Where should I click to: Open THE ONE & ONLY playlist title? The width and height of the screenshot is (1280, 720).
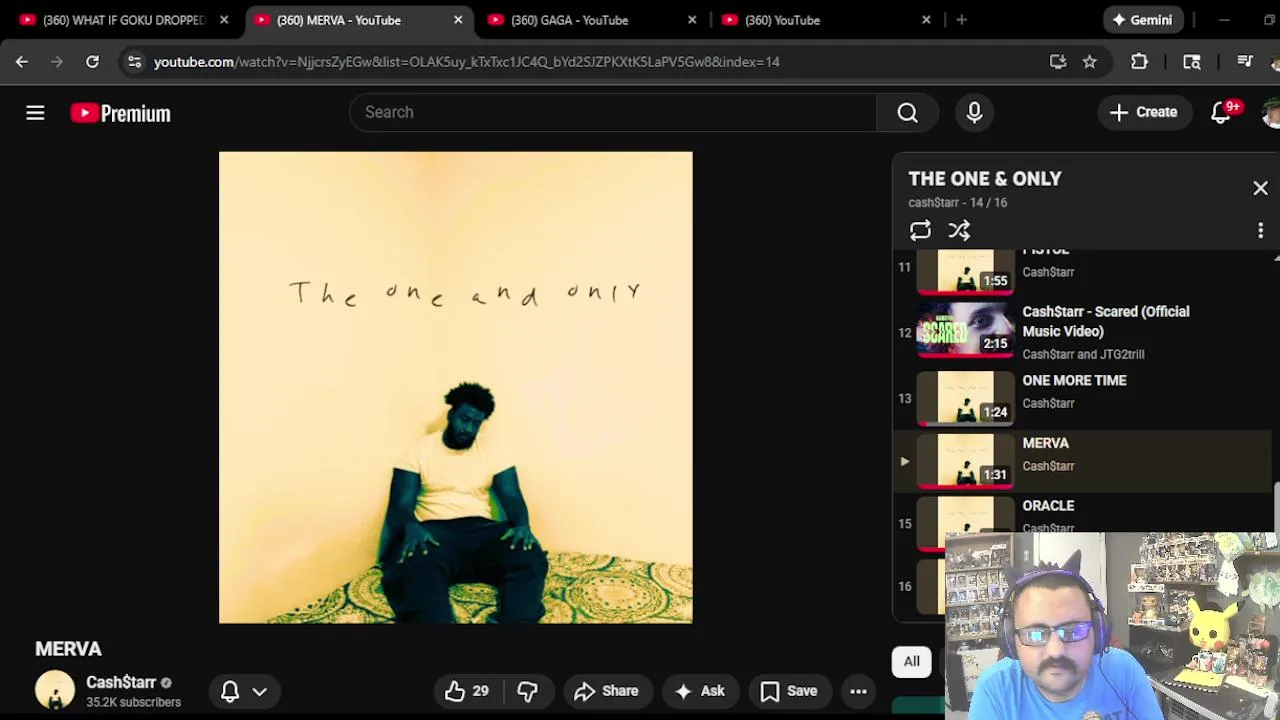[x=985, y=179]
